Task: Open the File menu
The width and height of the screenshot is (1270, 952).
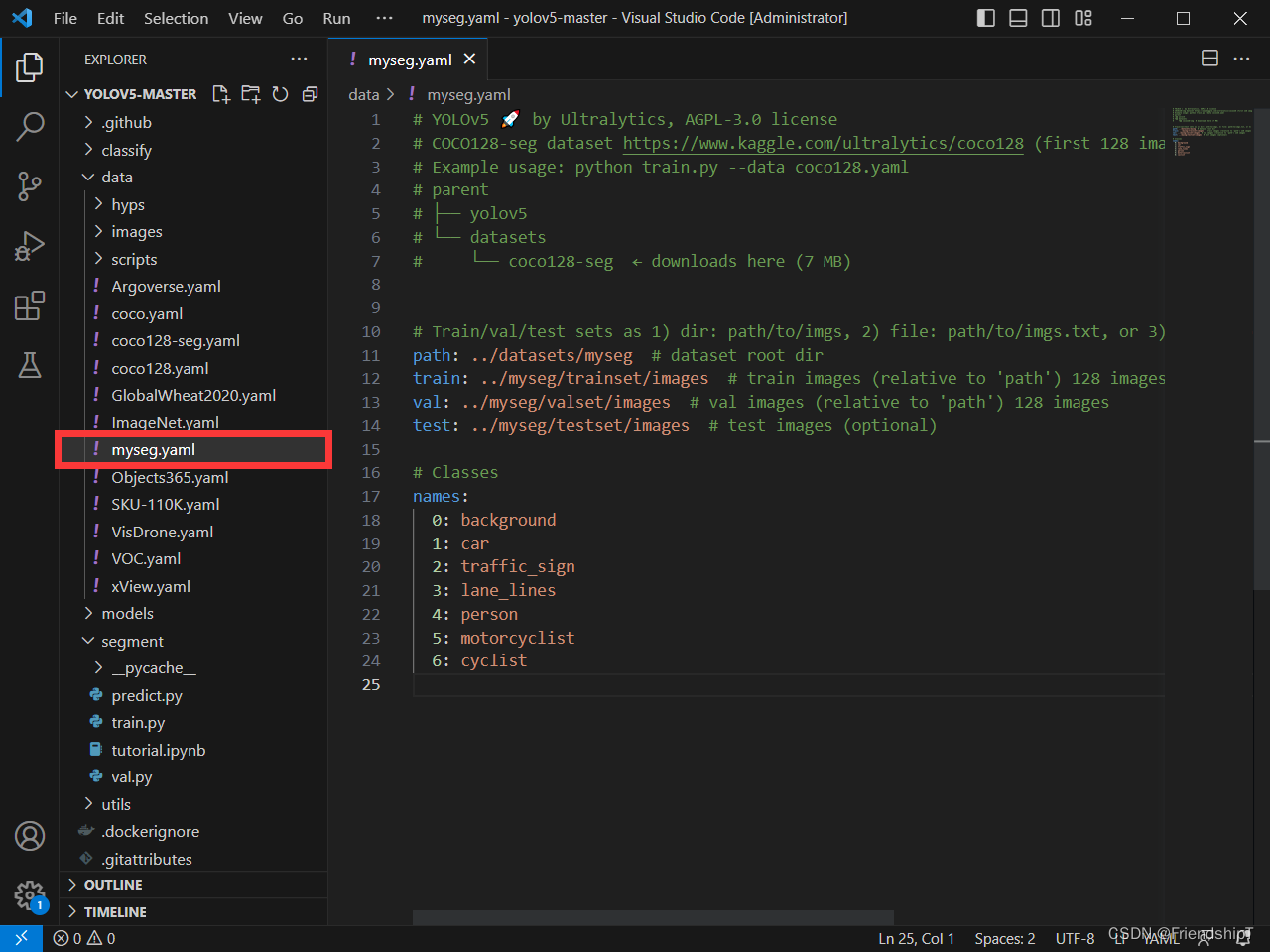Action: [65, 18]
